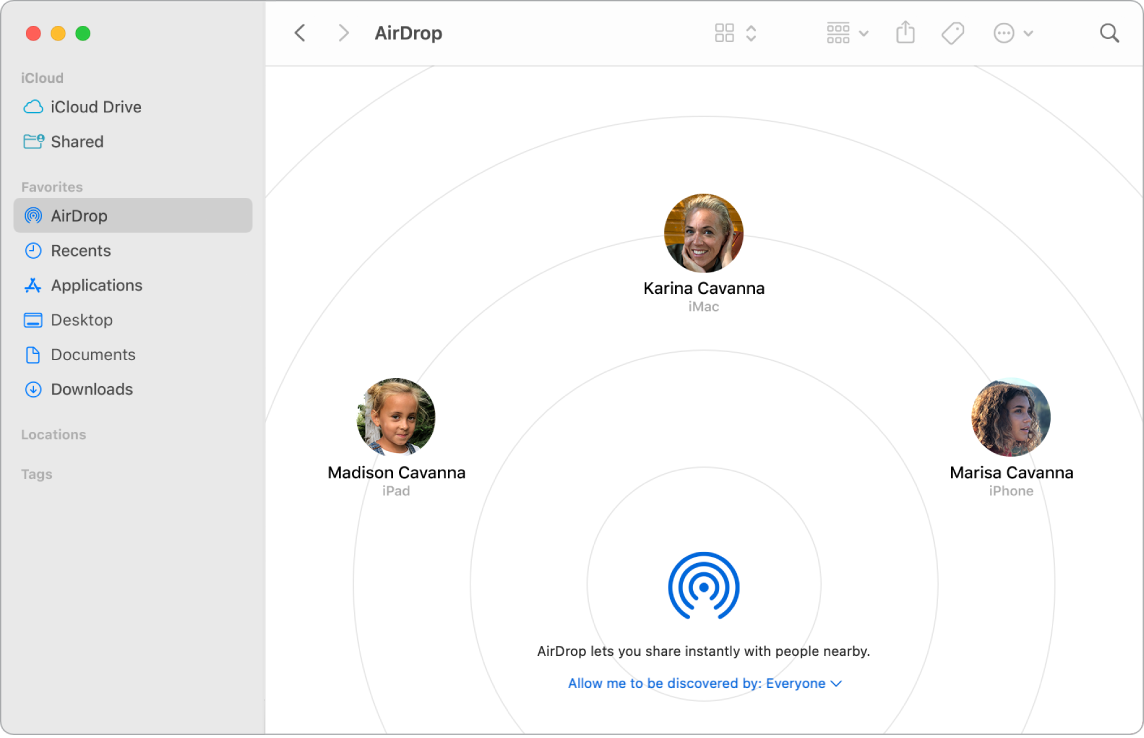The image size is (1144, 738).
Task: Go back using the back arrow
Action: pyautogui.click(x=300, y=32)
